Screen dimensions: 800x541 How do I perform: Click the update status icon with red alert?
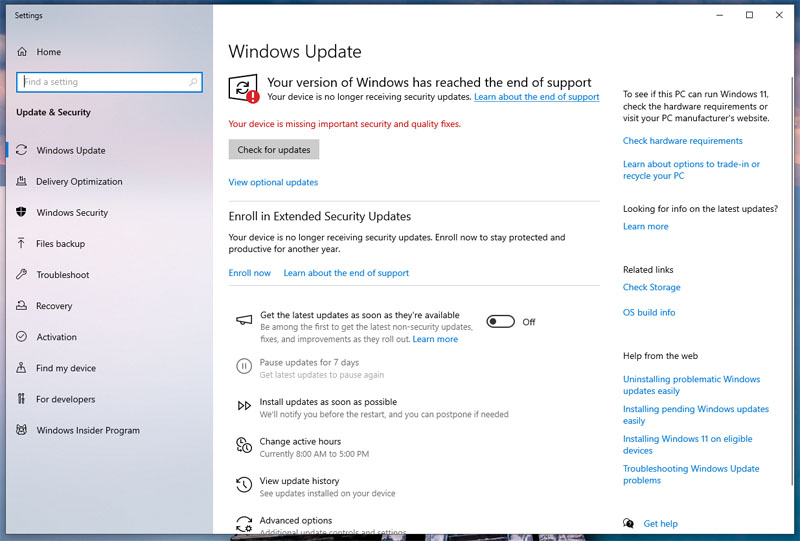point(244,89)
